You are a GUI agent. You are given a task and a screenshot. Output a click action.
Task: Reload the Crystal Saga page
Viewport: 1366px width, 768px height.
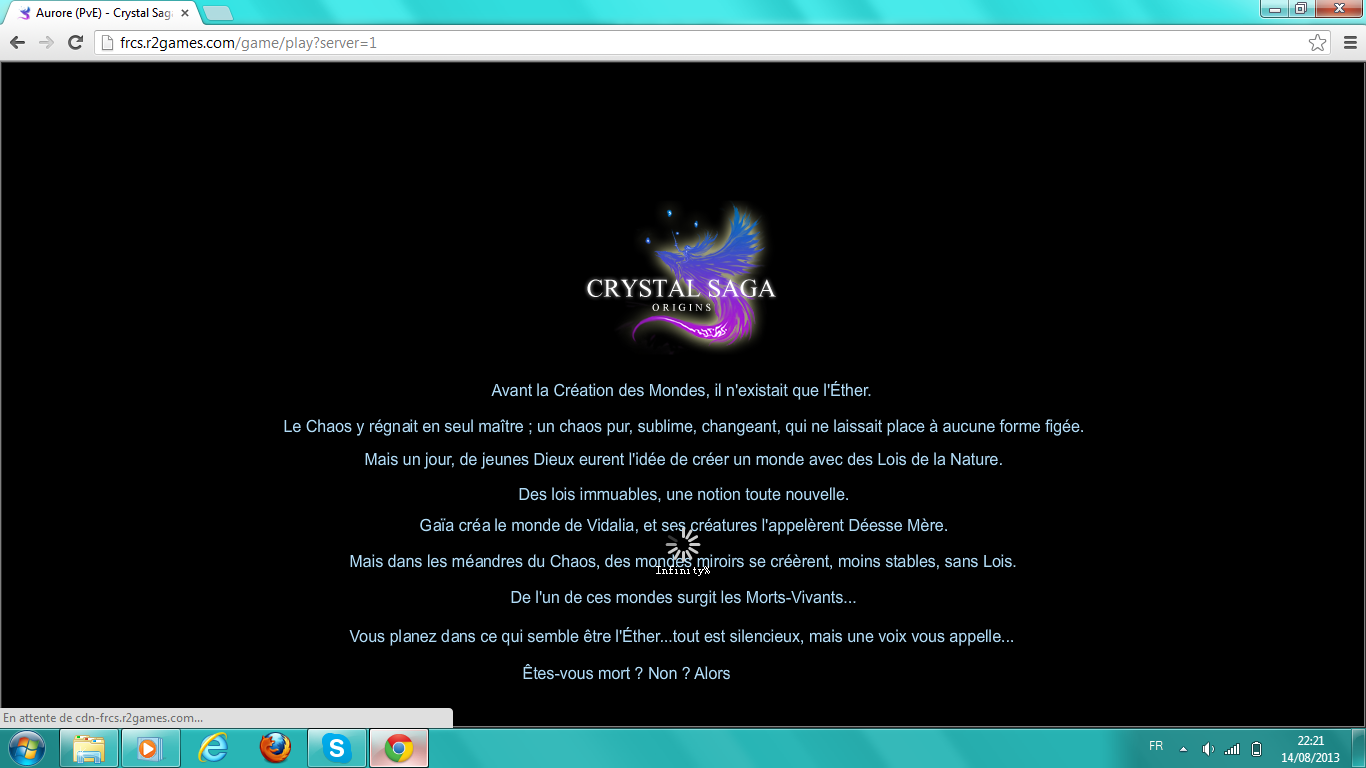[75, 42]
